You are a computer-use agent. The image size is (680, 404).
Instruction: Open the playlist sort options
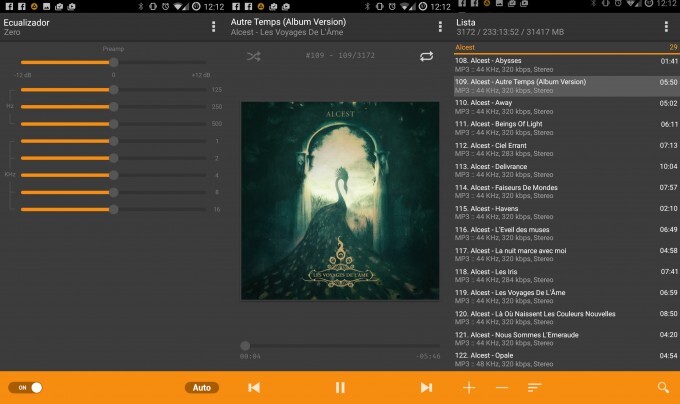pyautogui.click(x=535, y=387)
